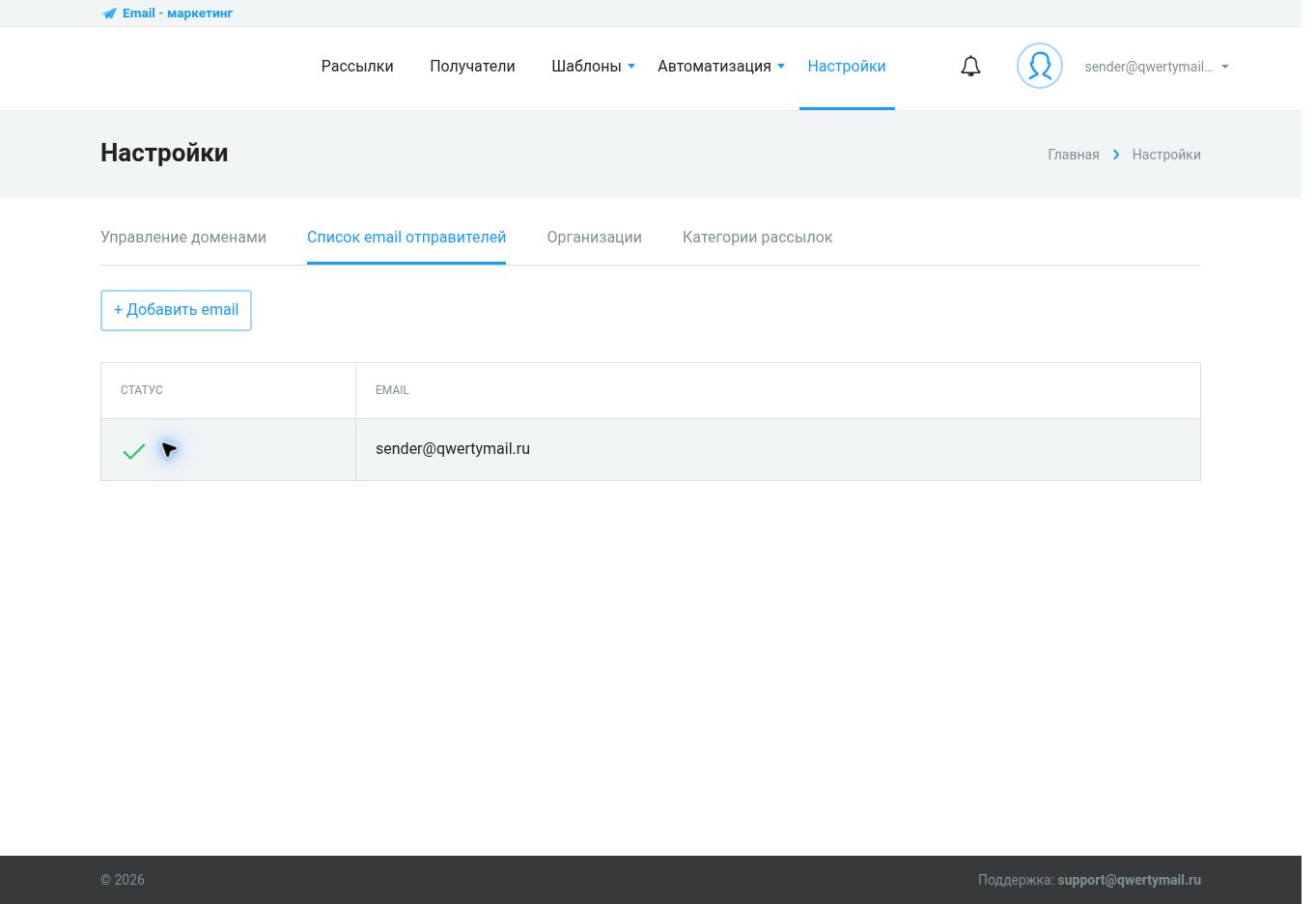Click the green verified checkmark for sender@qwertymail.ru
Screen dimensions: 1316x904
point(134,451)
